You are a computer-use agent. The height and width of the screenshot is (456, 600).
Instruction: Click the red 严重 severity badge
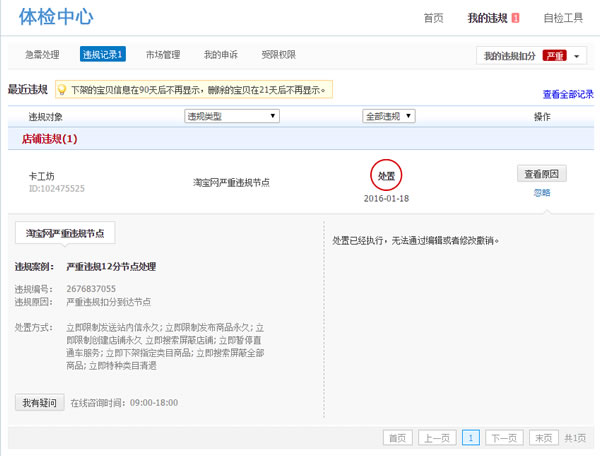point(555,55)
